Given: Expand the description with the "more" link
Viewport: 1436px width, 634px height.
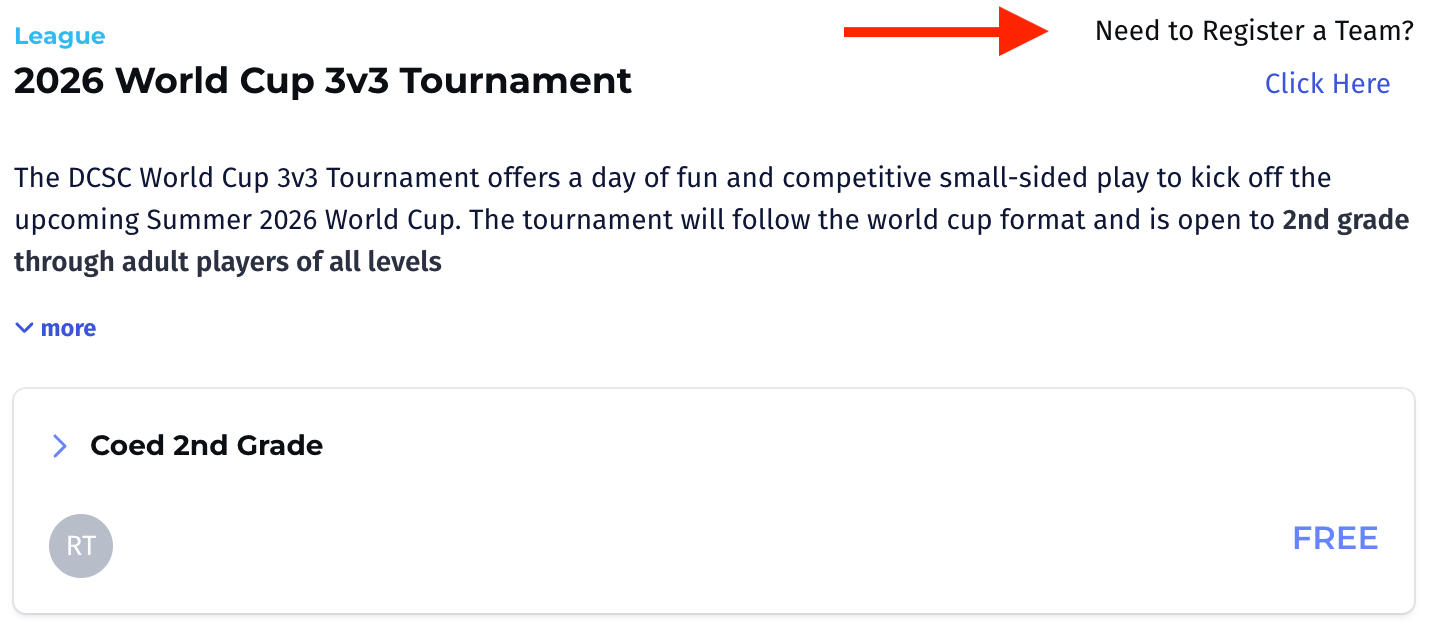Looking at the screenshot, I should 68,328.
